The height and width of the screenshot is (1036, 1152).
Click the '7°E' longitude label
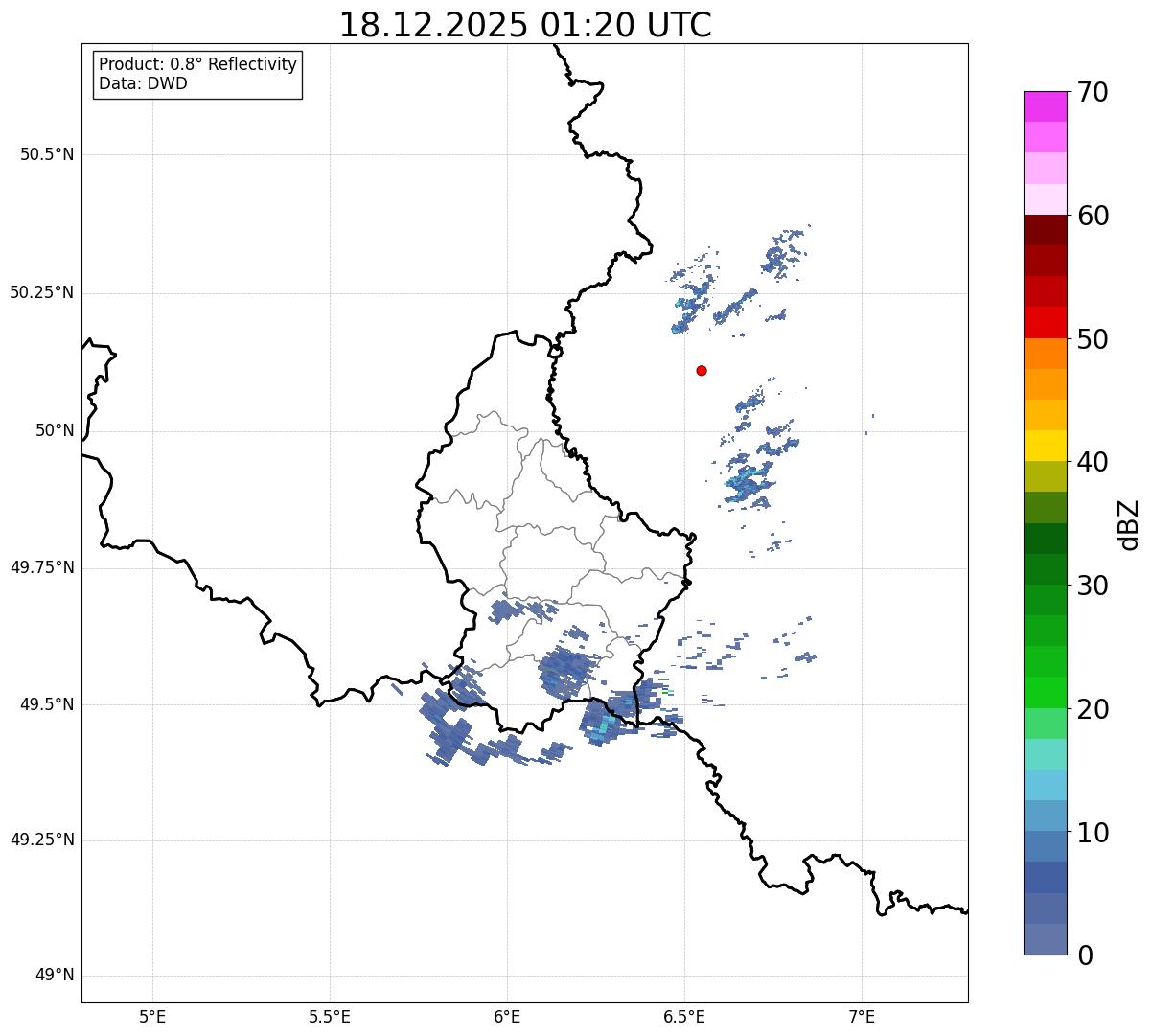point(862,1016)
